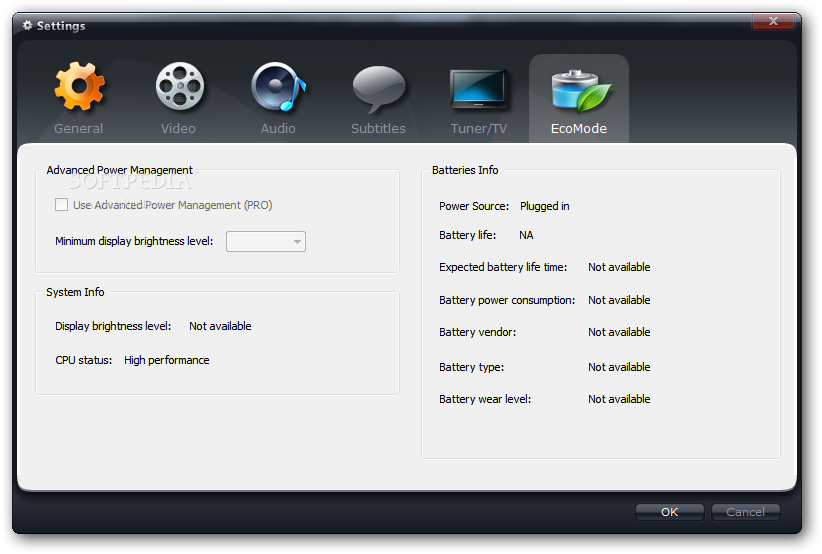Click the 'Settings' window title text
Viewport: 822px width, 554px height.
pyautogui.click(x=61, y=26)
